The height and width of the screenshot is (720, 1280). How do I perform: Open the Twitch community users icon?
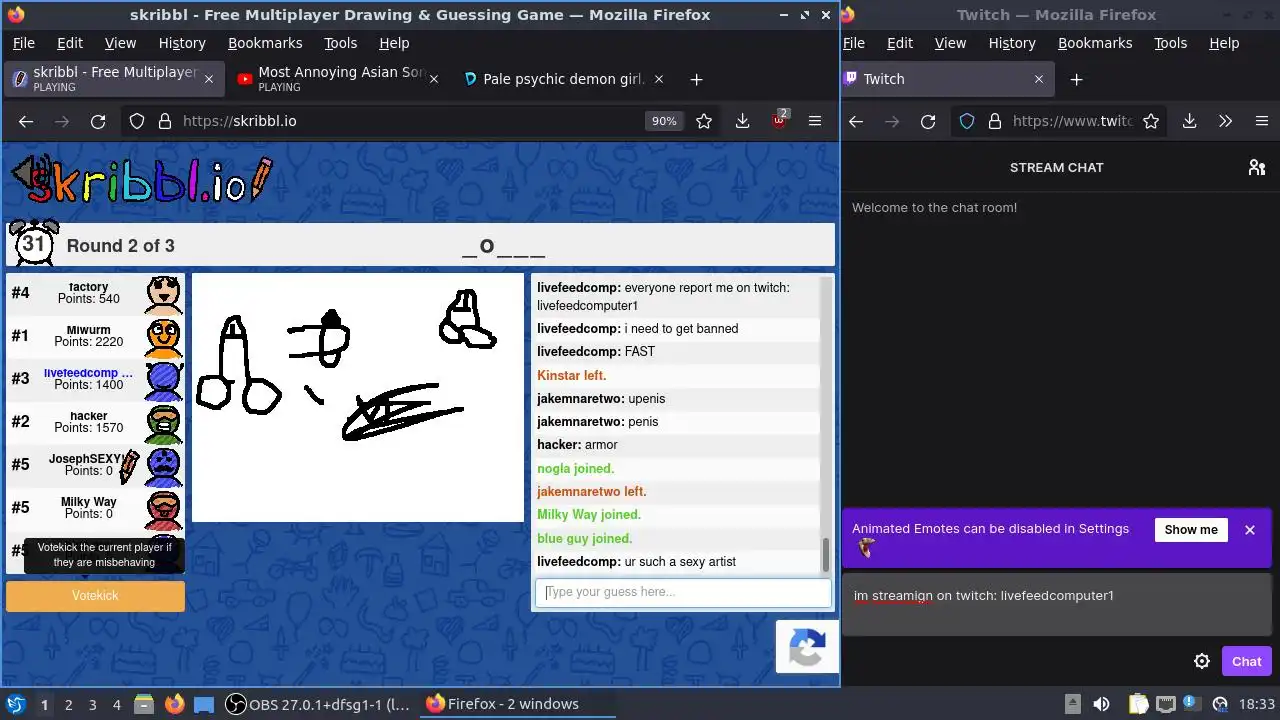pos(1257,167)
